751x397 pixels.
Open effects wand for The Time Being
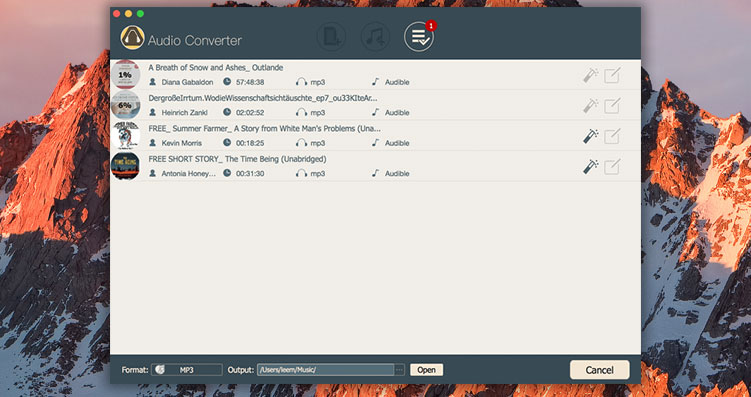591,167
